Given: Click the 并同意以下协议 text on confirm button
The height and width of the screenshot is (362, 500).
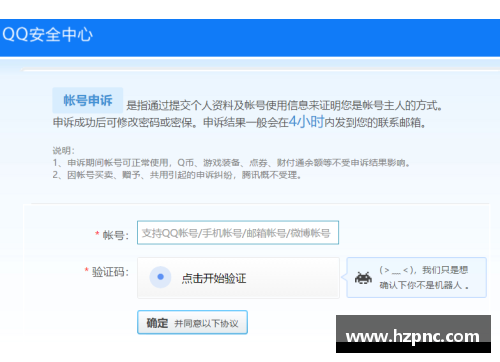Looking at the screenshot, I should [x=206, y=323].
